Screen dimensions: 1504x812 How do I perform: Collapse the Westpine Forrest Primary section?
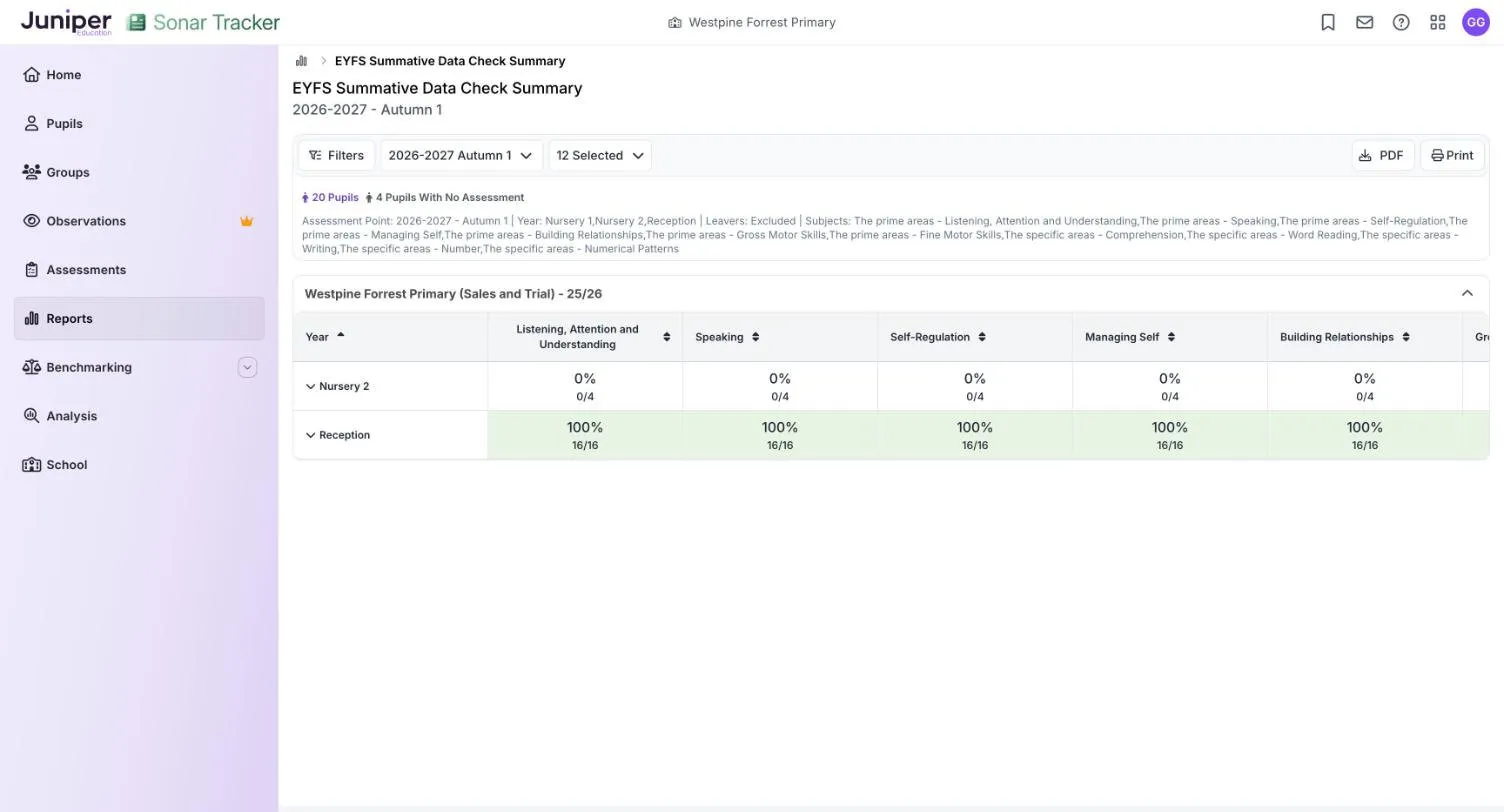tap(1467, 294)
